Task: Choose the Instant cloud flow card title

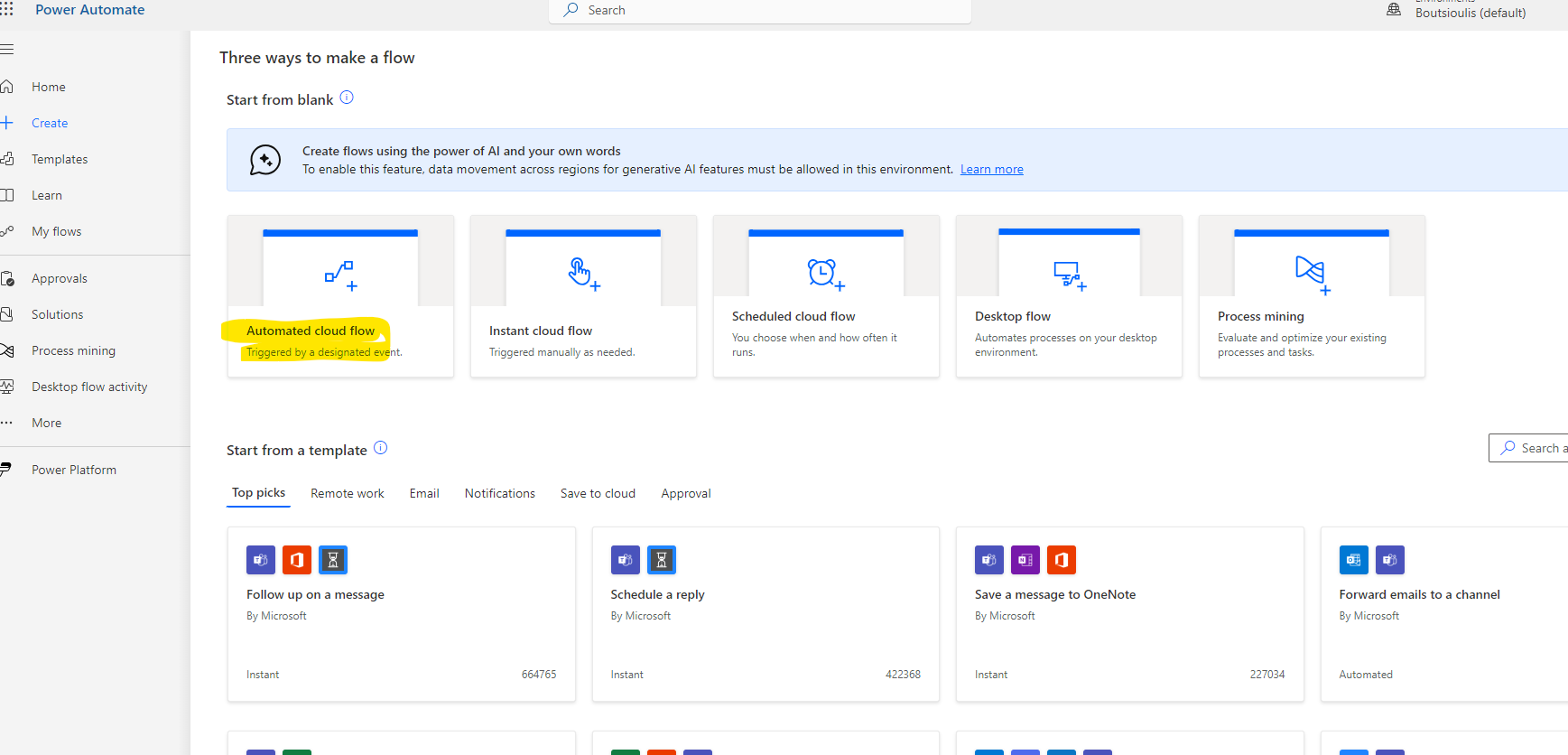Action: tap(541, 331)
